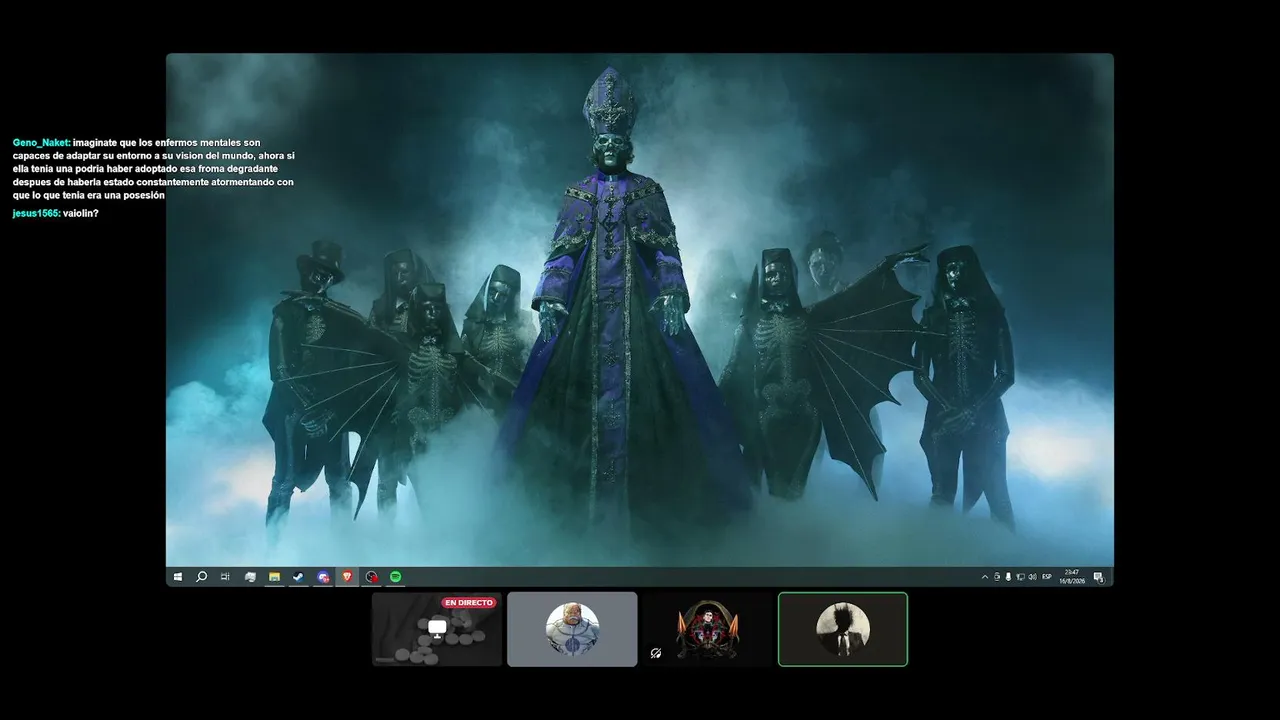This screenshot has height=720, width=1280.
Task: Select the EN DIRECTO screen share tile
Action: 437,629
